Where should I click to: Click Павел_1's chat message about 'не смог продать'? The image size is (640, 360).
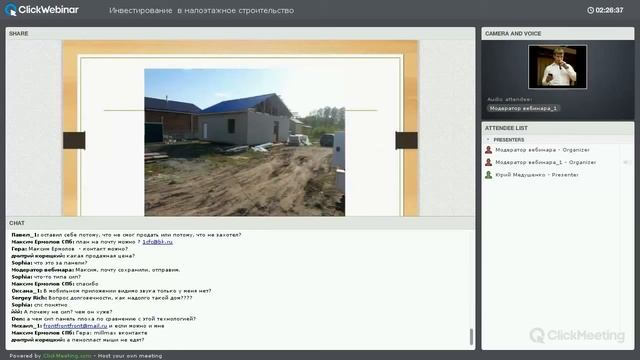(126, 235)
